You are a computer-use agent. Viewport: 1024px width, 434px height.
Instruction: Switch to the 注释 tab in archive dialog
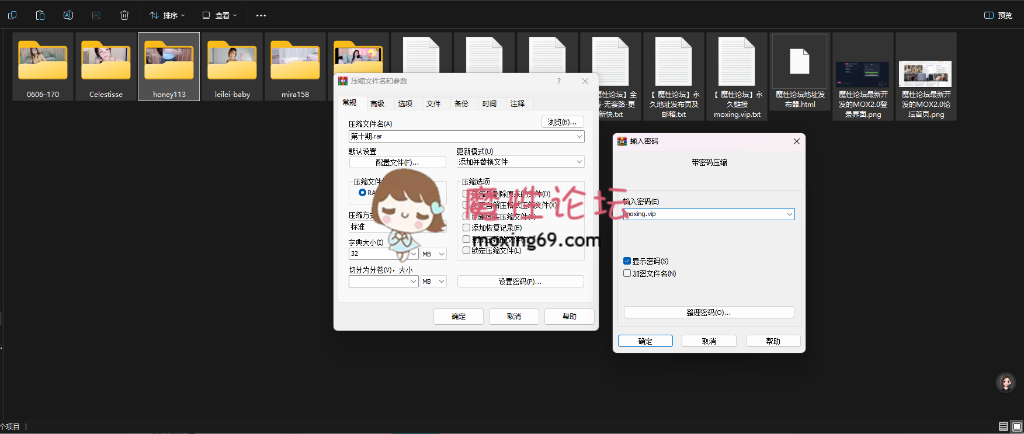pos(518,103)
